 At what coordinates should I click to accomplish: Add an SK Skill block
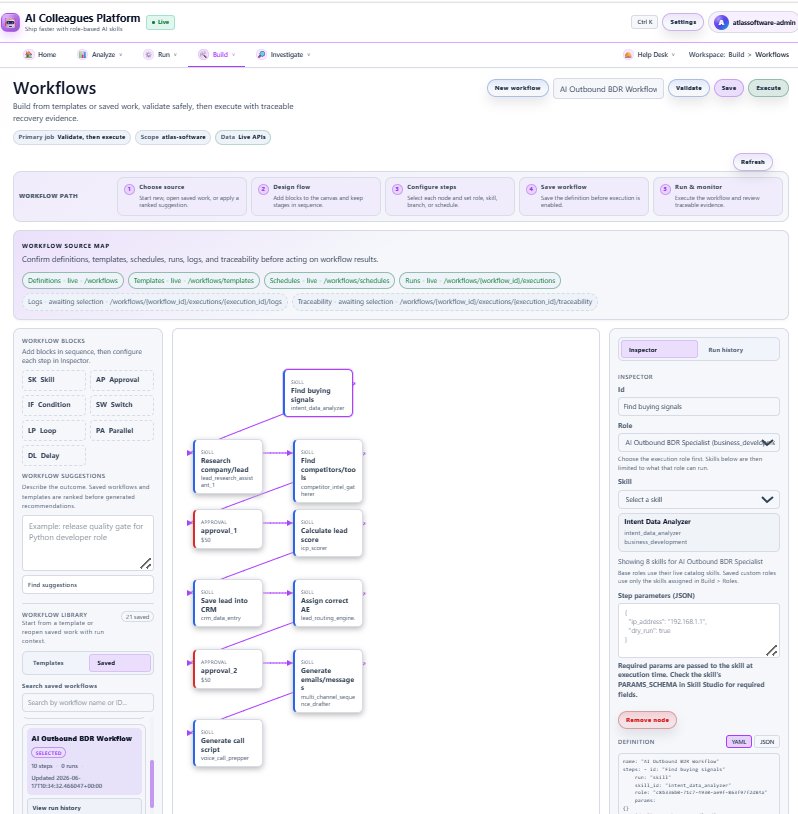(53, 380)
